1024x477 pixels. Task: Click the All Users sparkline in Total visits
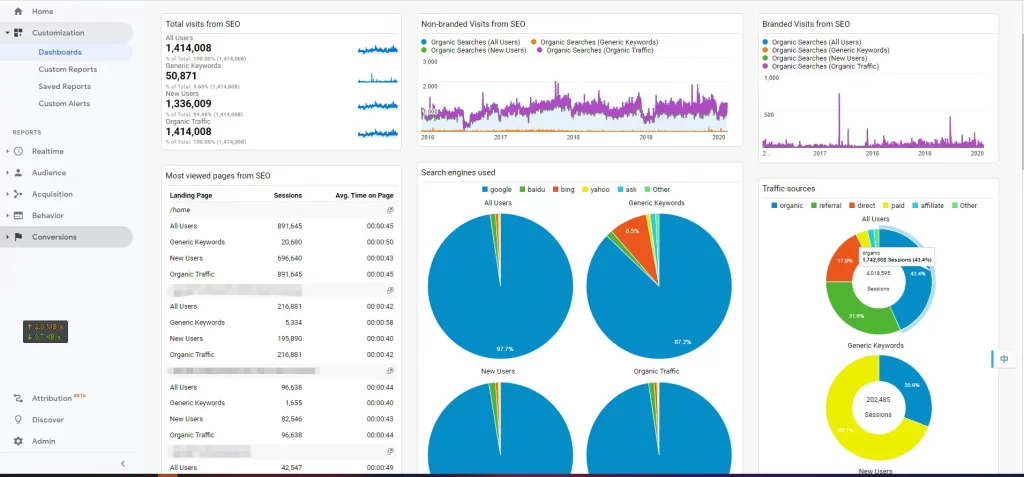(x=377, y=49)
